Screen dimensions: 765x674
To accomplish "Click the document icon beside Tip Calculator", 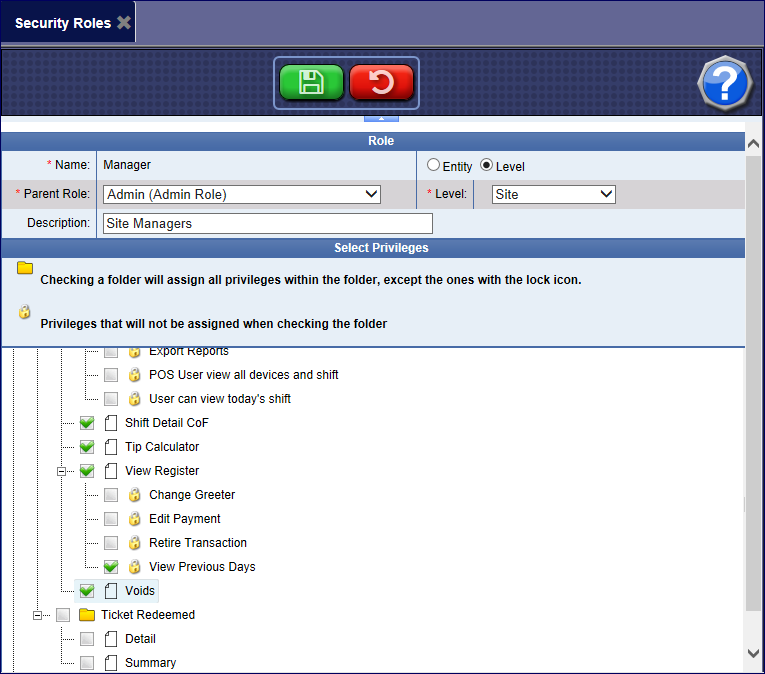I will pos(111,447).
